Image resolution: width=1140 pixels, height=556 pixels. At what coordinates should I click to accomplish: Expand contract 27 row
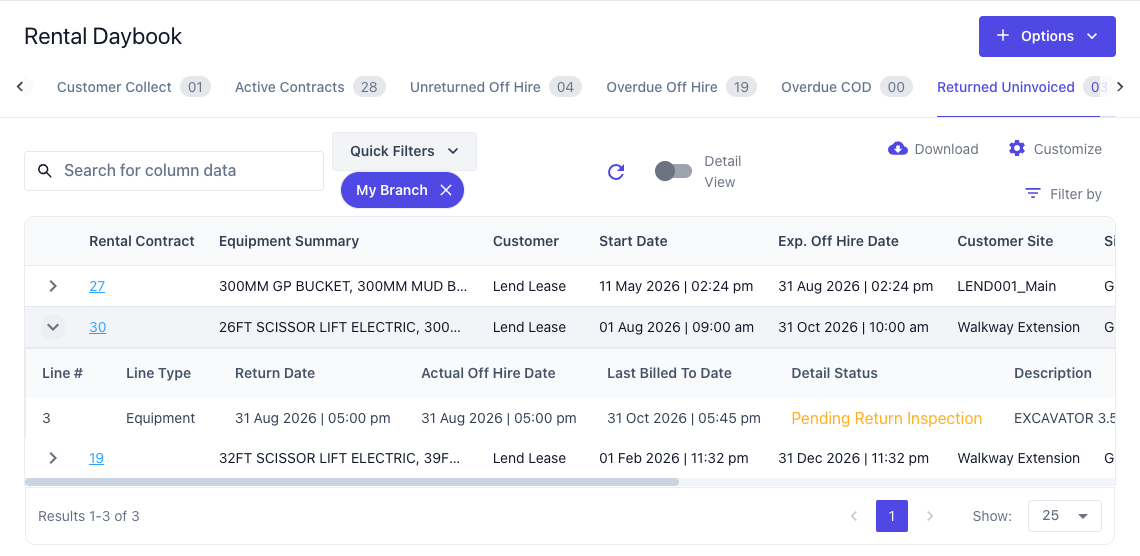click(x=52, y=286)
